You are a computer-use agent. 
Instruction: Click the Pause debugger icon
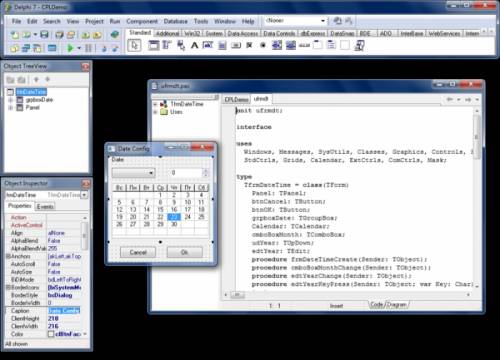[88, 48]
